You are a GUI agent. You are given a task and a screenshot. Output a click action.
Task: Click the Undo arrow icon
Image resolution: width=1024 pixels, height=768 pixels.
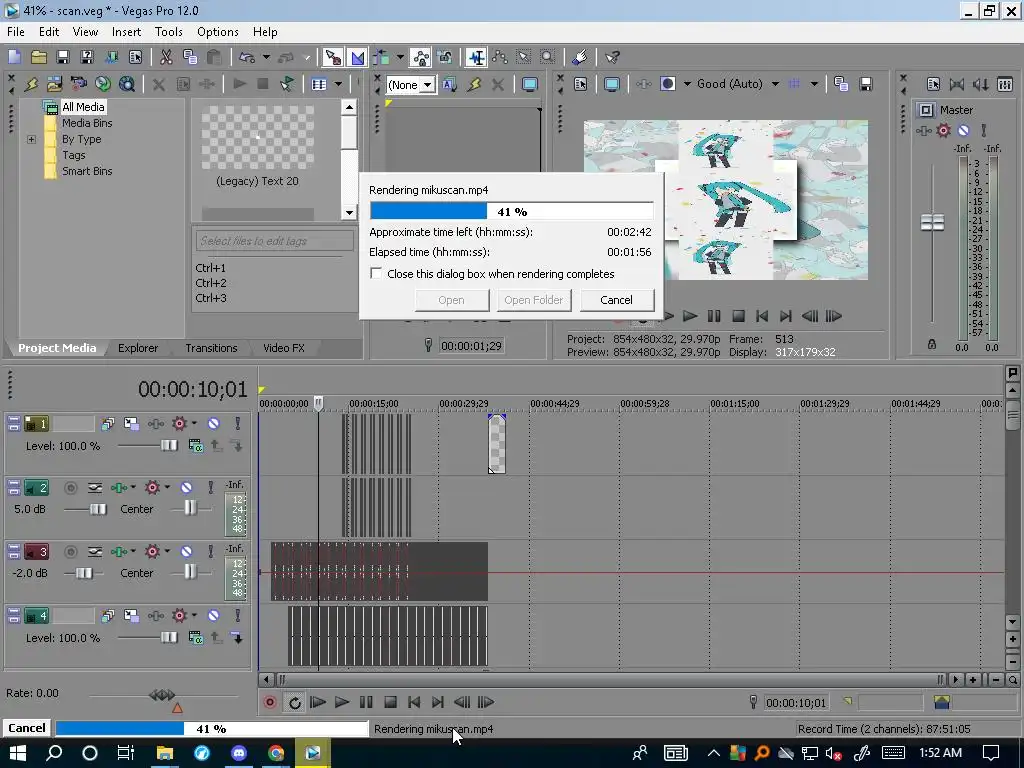click(247, 57)
